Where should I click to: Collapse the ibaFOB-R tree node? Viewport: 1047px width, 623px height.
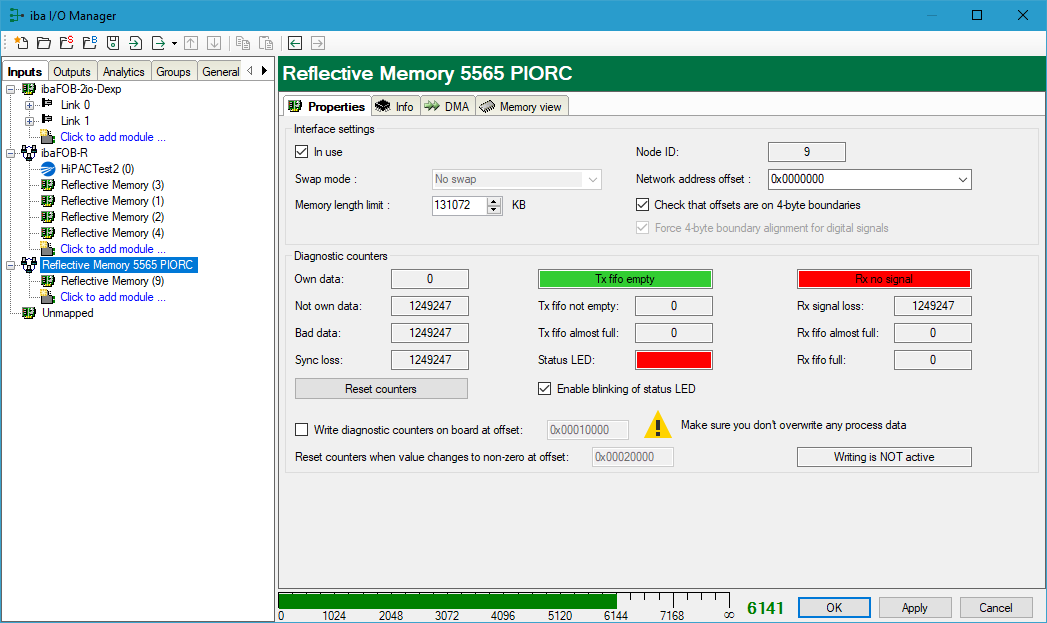[x=11, y=153]
